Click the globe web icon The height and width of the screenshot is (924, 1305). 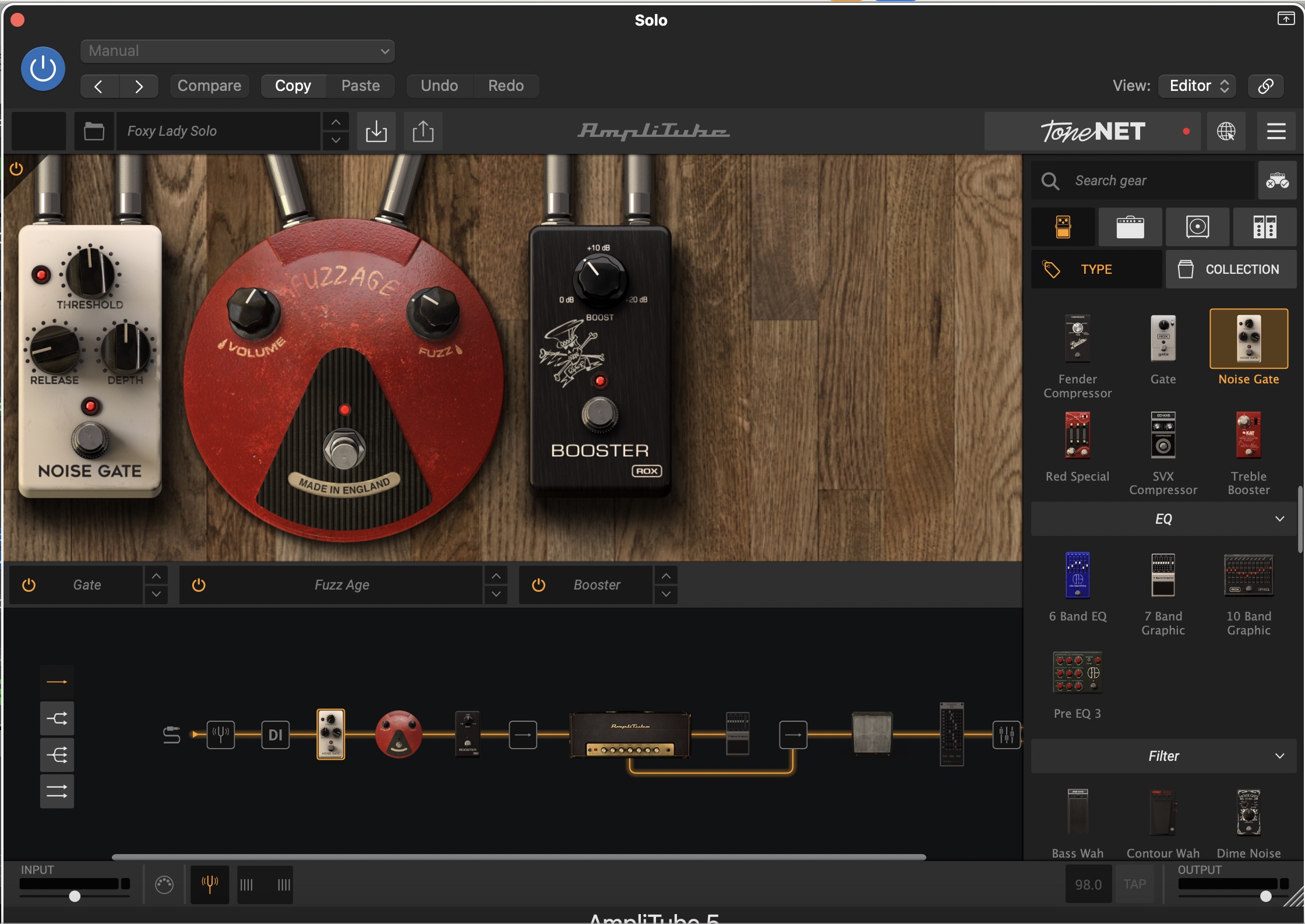[x=1226, y=132]
